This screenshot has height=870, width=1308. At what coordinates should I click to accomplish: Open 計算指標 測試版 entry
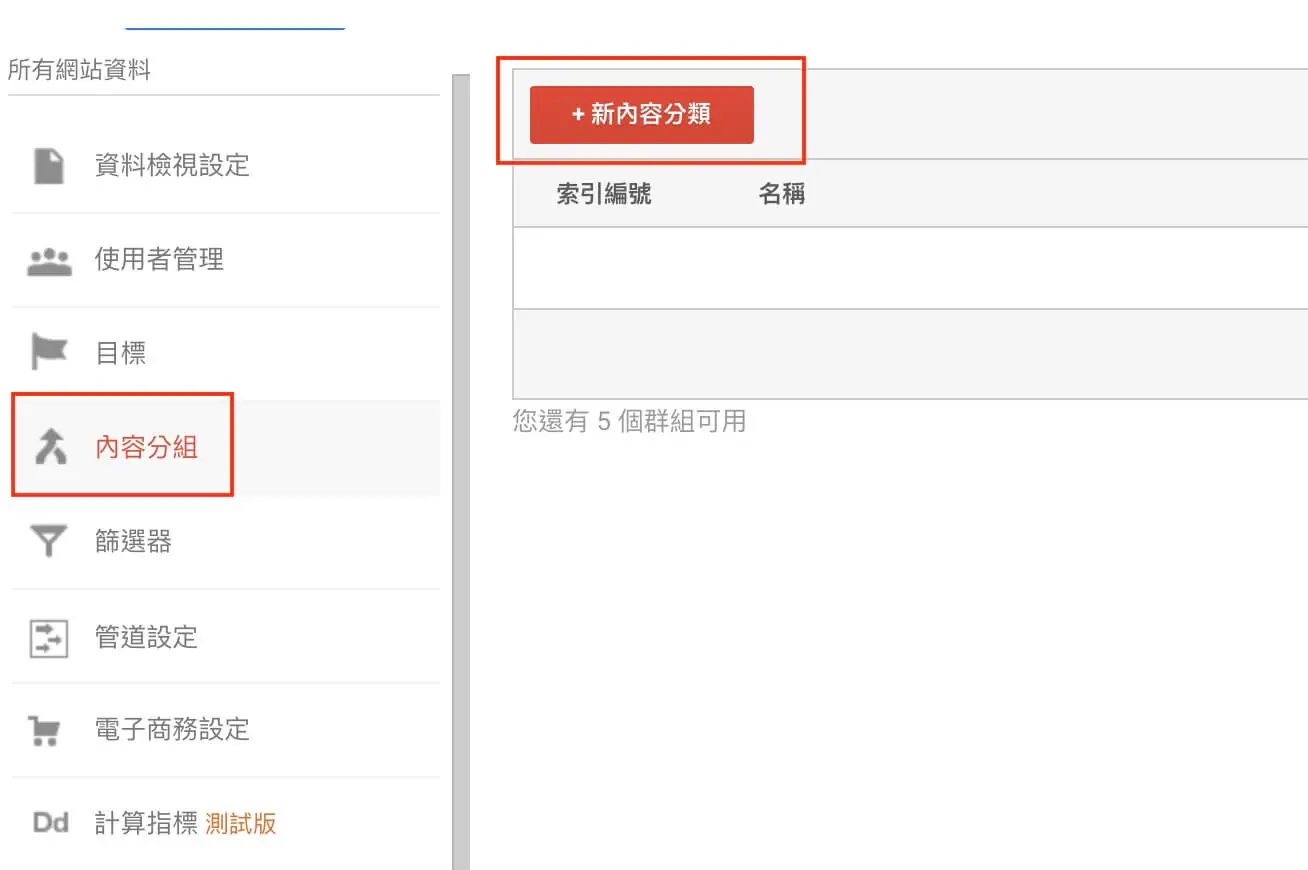click(x=226, y=824)
